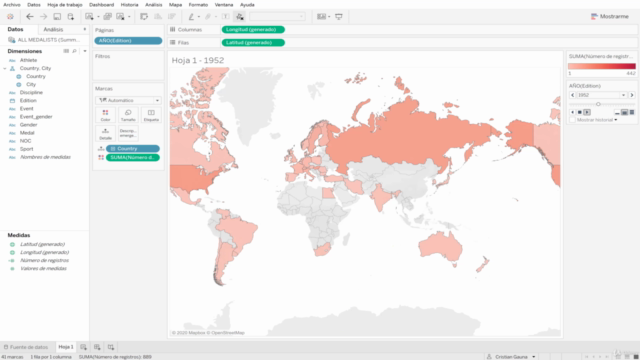Viewport: 640px width, 360px height.
Task: Open the show/hide cards icon
Action: point(322,17)
